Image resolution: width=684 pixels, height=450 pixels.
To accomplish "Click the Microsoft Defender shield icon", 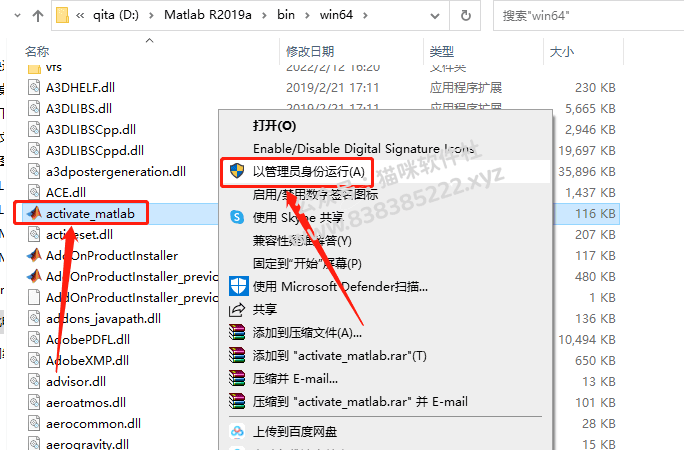I will point(239,286).
